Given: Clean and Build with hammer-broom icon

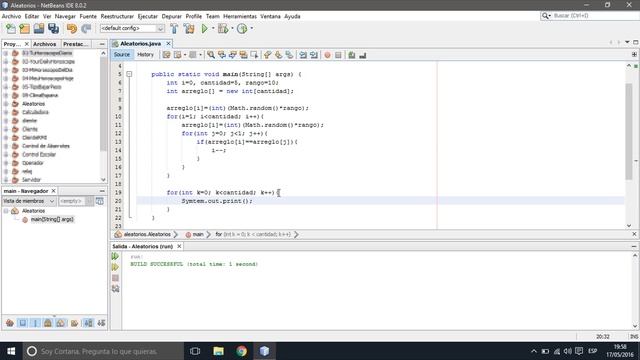Looking at the screenshot, I should click(x=189, y=29).
